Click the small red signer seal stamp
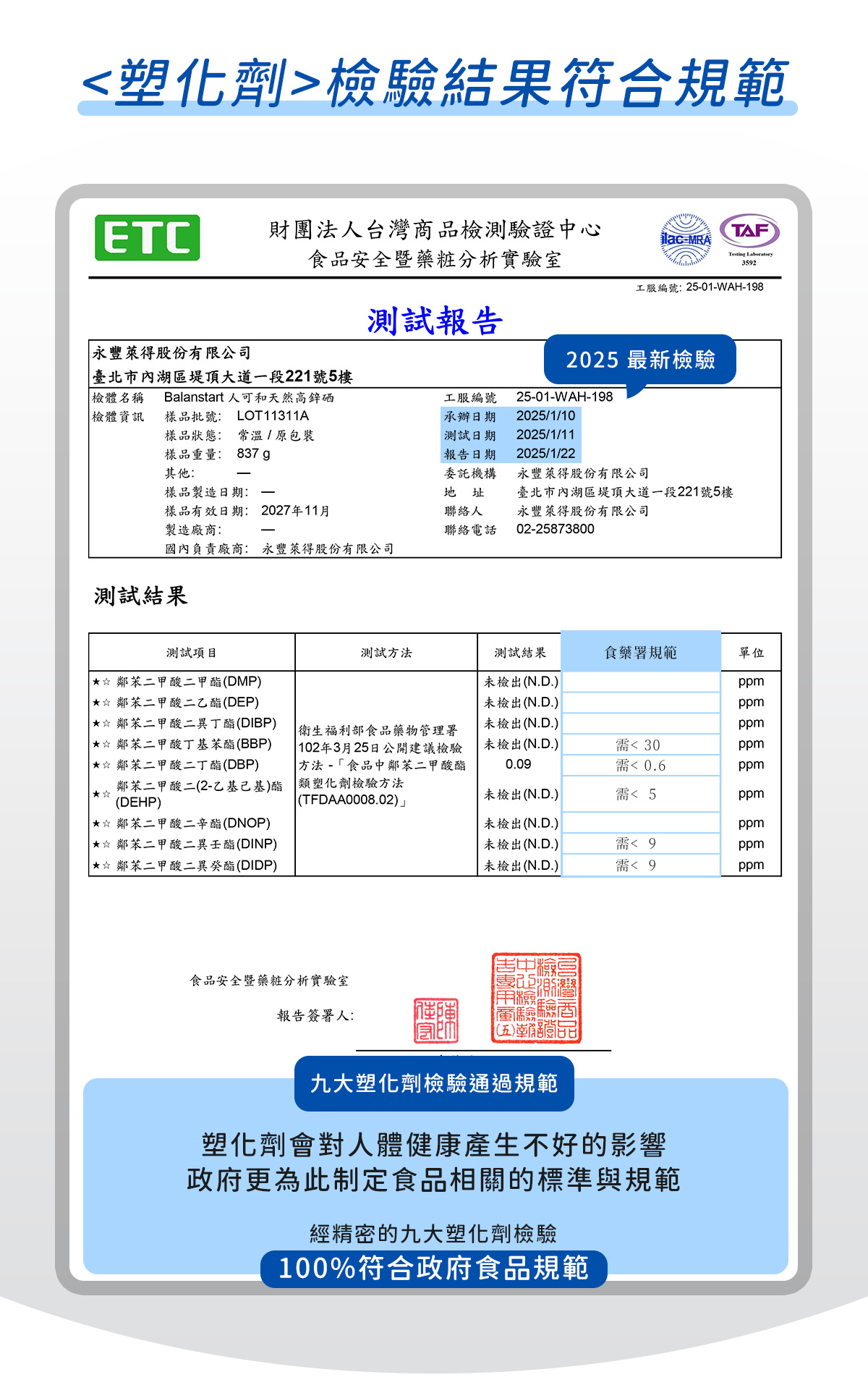868x1393 pixels. point(436,1020)
